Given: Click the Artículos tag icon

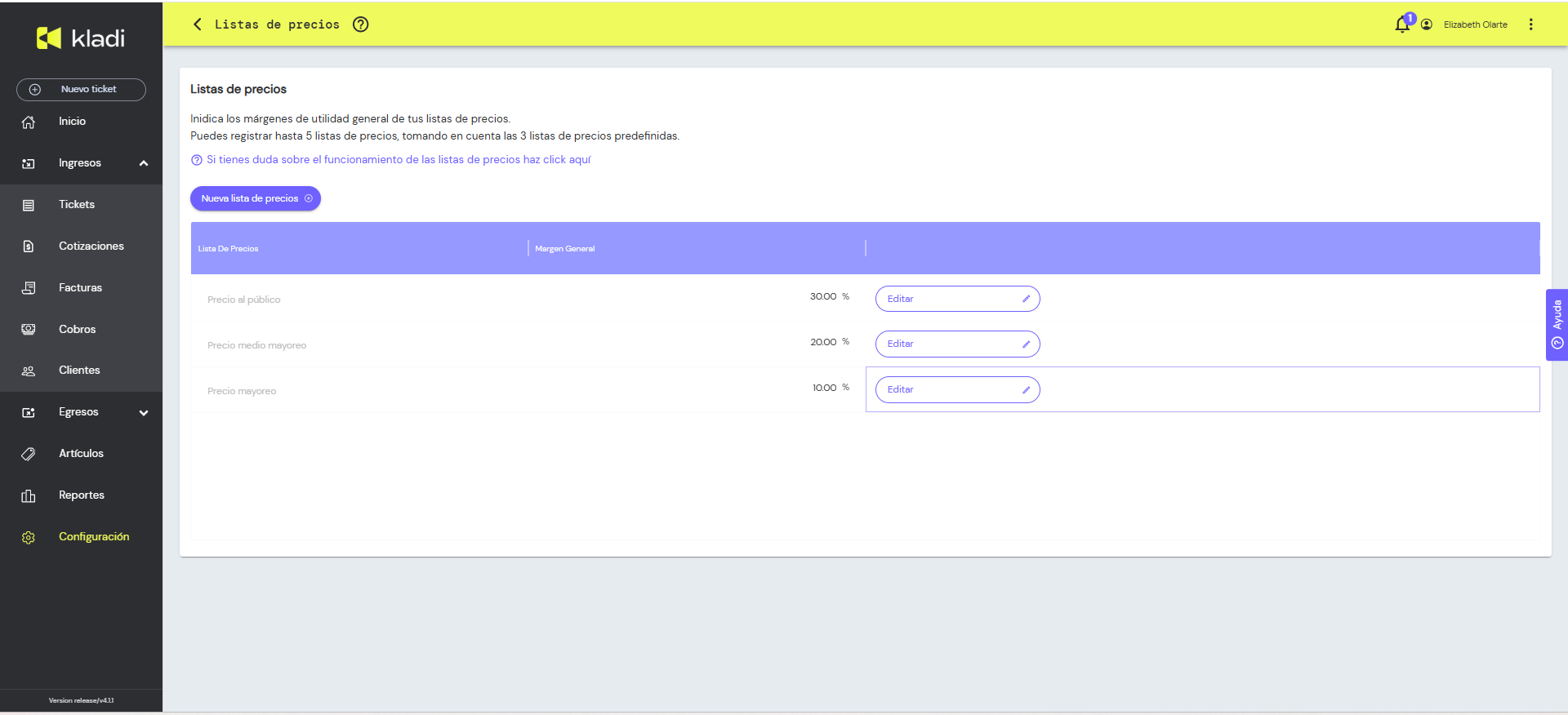Looking at the screenshot, I should [29, 454].
